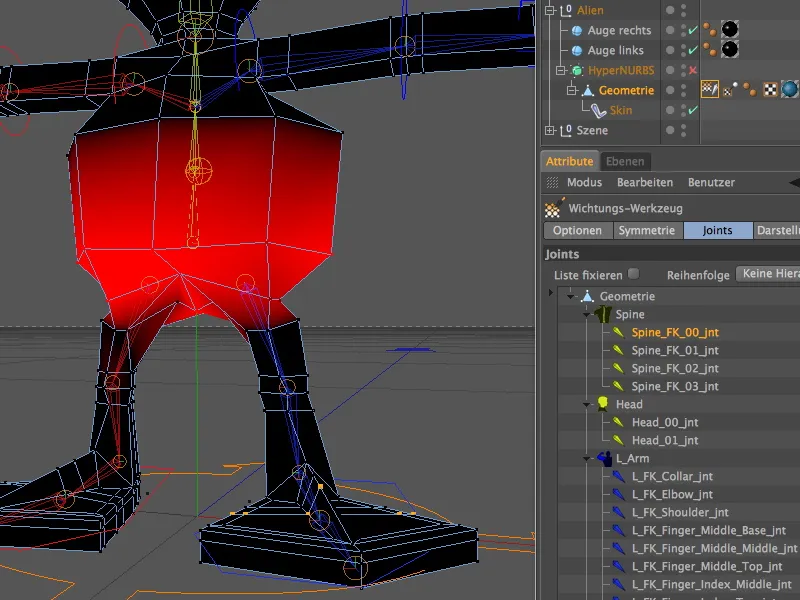This screenshot has height=600, width=800.
Task: Select Head_01_jnt in the Joints list
Action: point(665,440)
